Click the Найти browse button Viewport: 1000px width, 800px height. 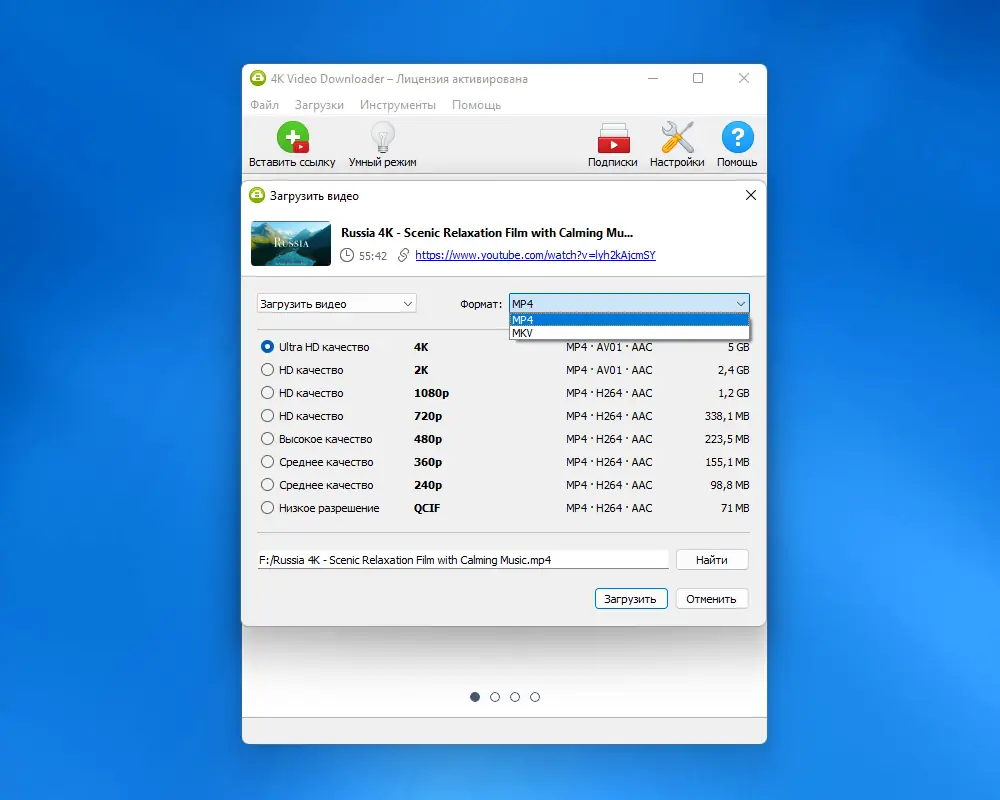(x=712, y=559)
